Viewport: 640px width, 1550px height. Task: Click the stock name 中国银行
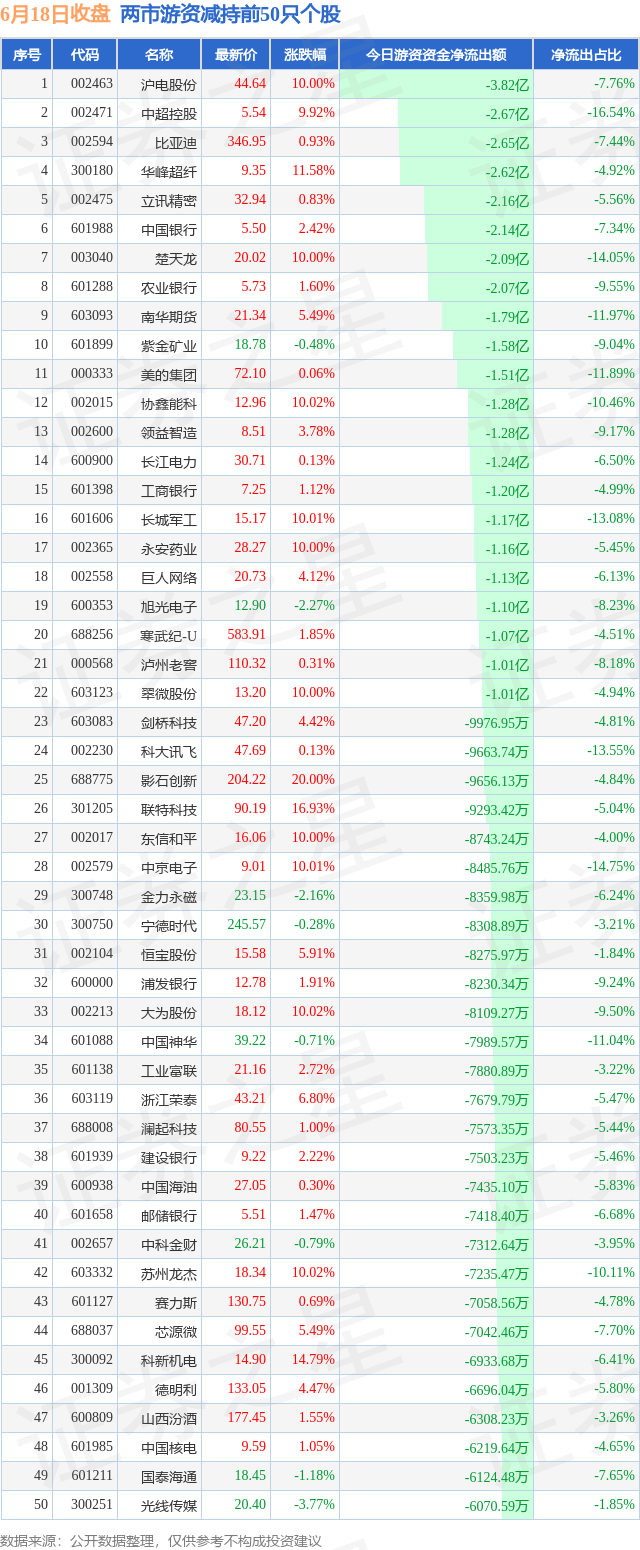click(169, 229)
